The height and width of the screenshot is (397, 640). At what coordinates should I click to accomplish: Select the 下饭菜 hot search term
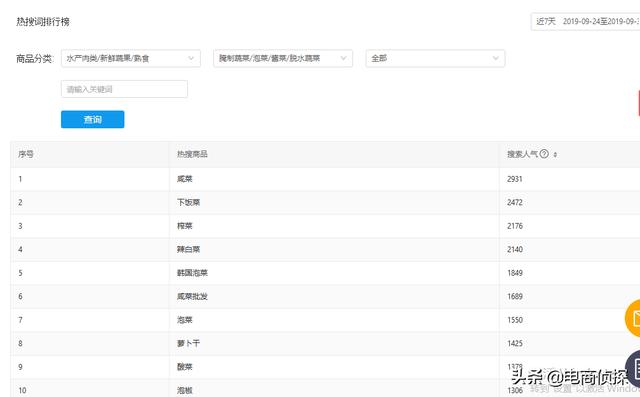pos(189,202)
